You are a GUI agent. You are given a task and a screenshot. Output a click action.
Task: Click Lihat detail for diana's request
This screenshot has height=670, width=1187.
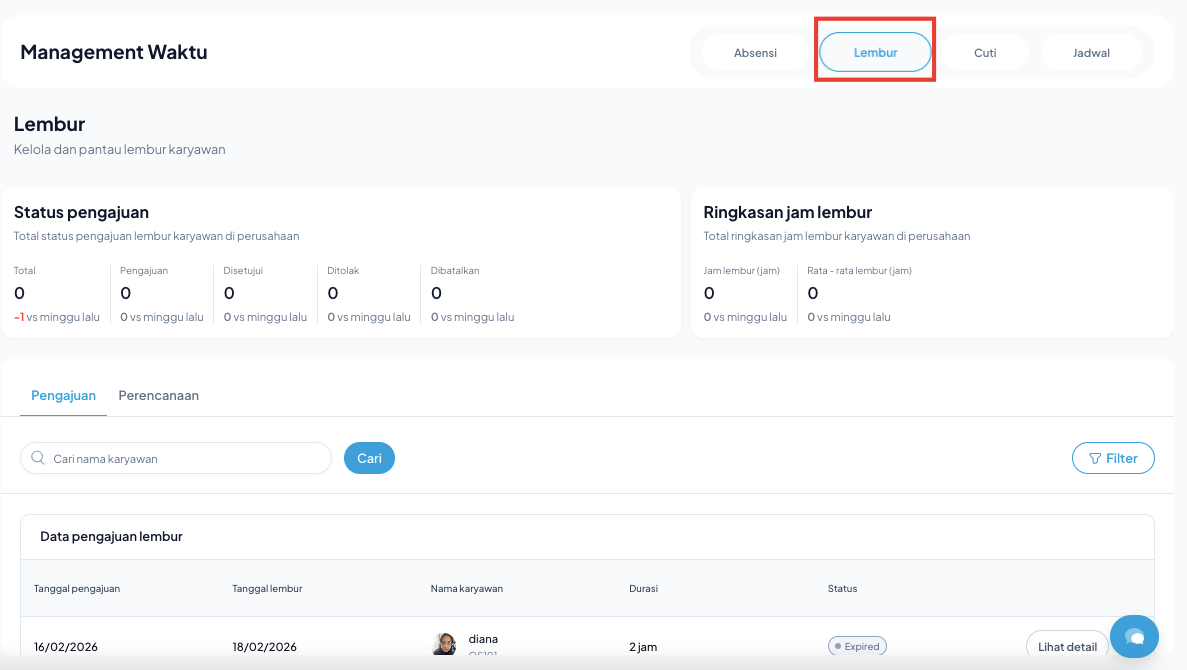tap(1067, 646)
